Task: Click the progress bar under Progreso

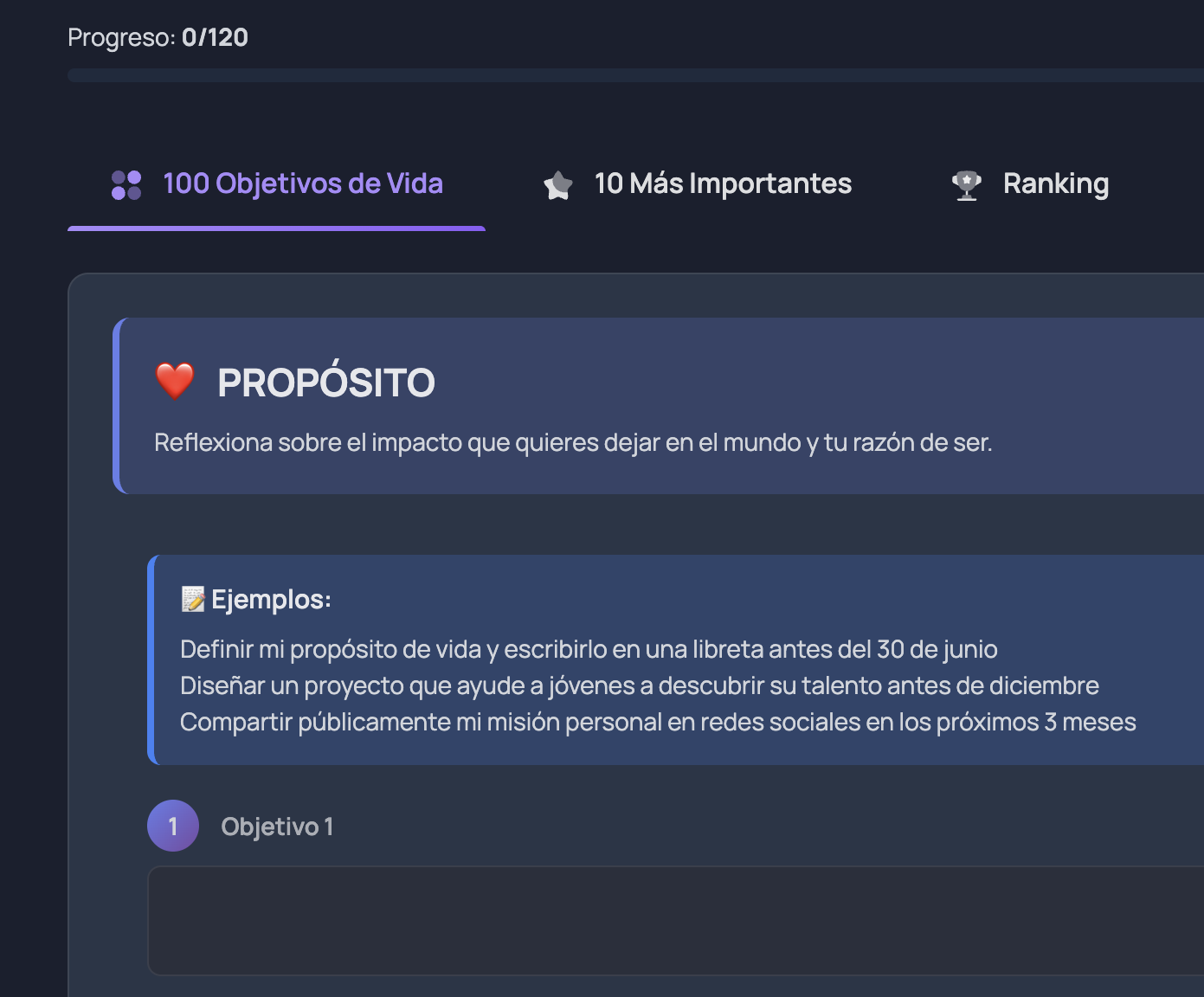Action: pos(606,76)
